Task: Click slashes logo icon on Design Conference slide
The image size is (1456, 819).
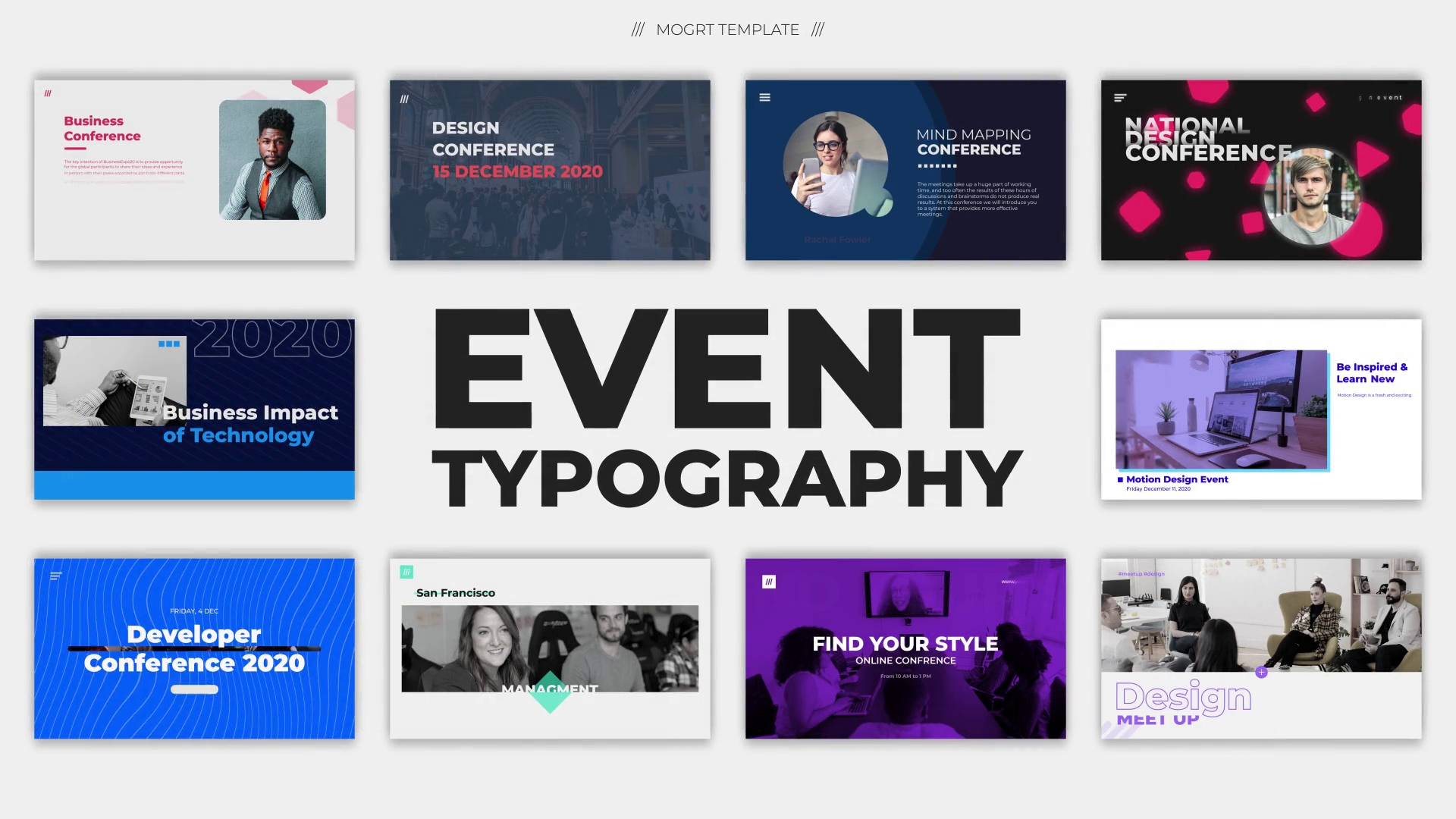Action: pyautogui.click(x=404, y=99)
